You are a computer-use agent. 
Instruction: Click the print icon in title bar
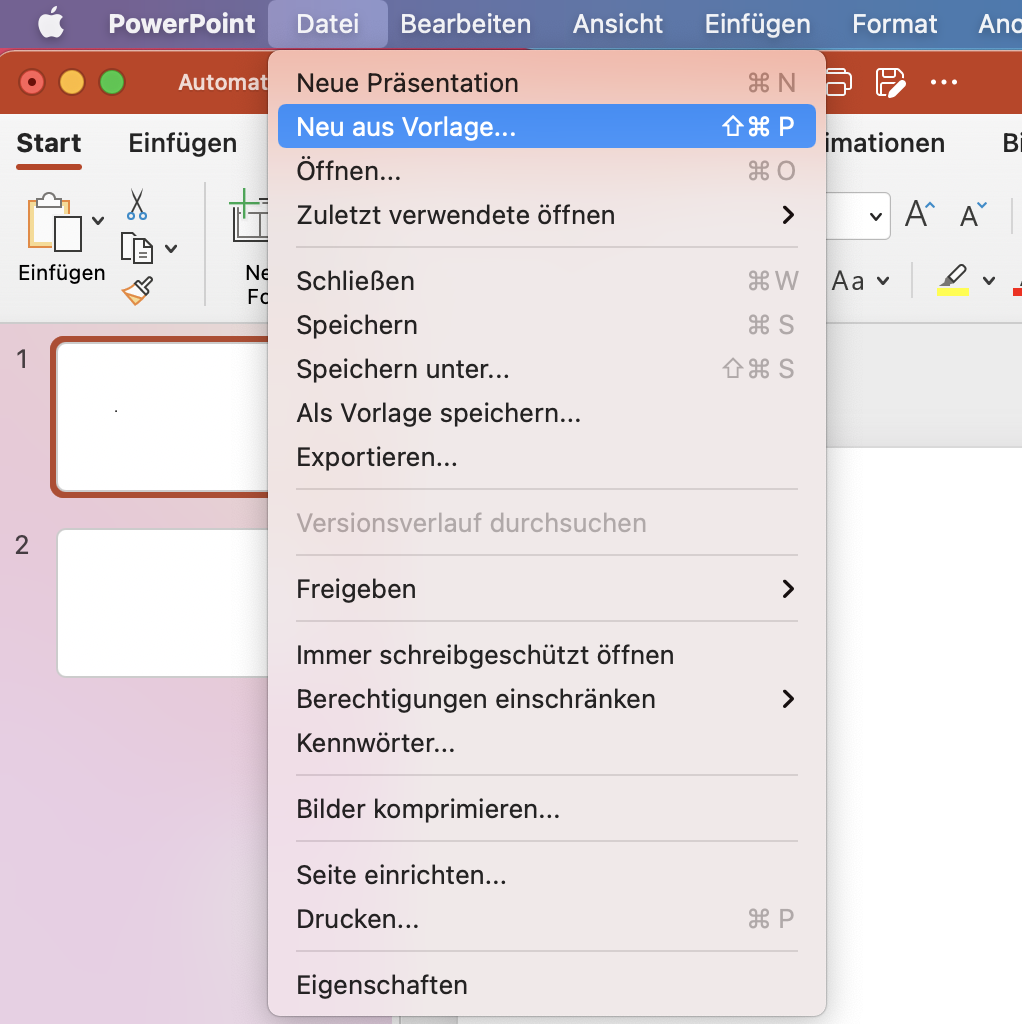(x=838, y=82)
